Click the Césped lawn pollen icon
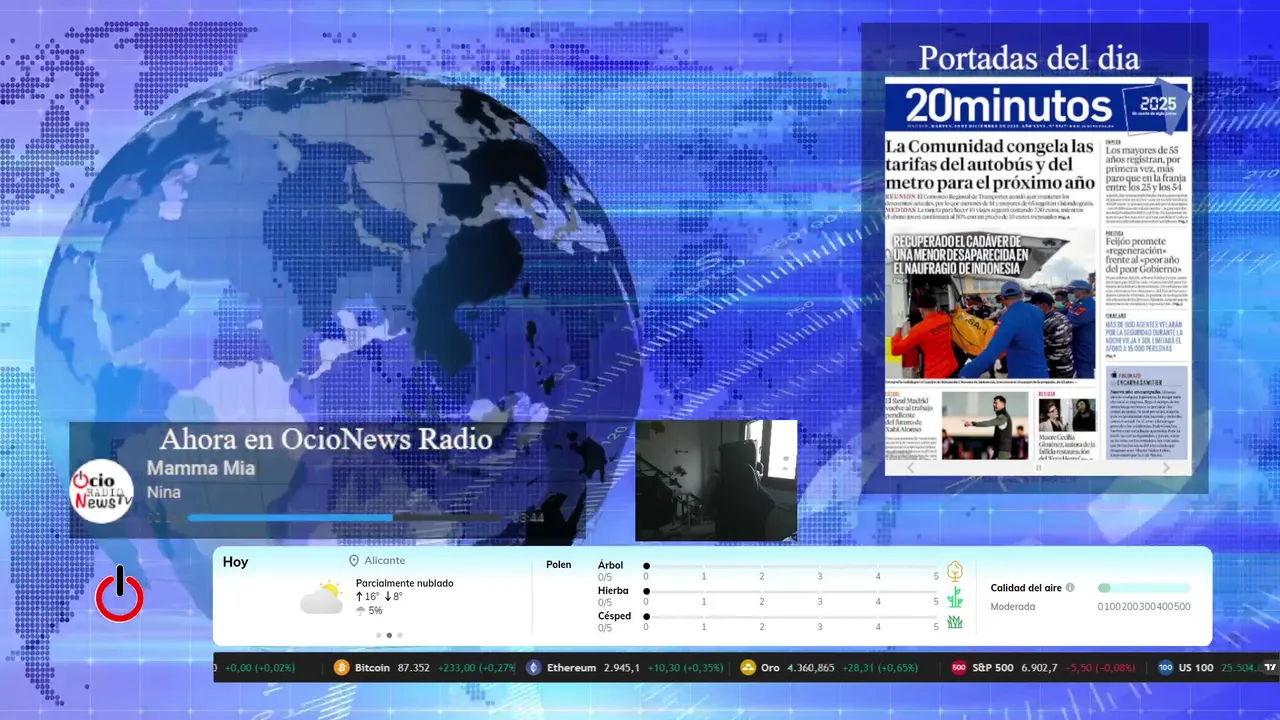This screenshot has width=1280, height=720. 955,622
